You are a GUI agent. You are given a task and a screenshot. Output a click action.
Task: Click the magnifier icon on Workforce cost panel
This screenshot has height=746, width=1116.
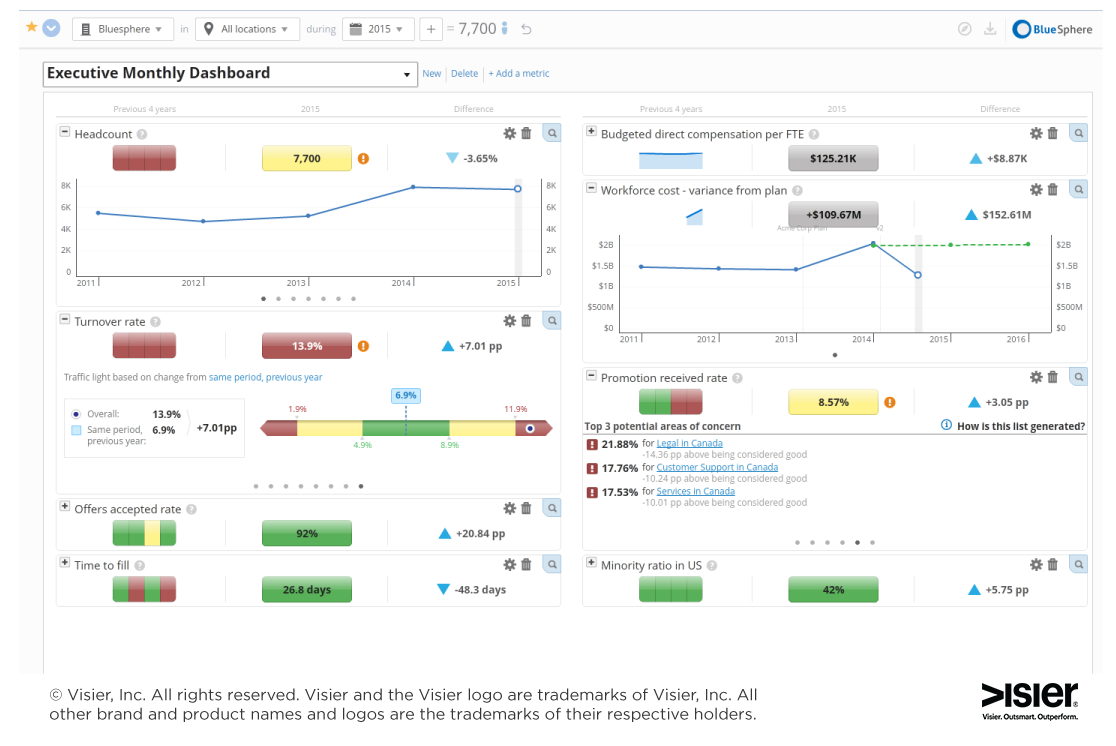click(1078, 189)
